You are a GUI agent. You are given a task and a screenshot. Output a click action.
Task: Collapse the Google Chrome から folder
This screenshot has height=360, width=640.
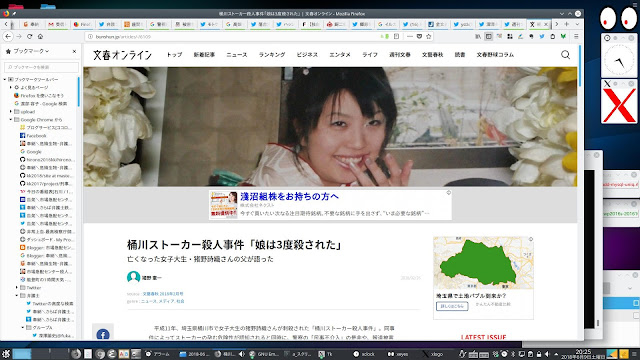11,120
